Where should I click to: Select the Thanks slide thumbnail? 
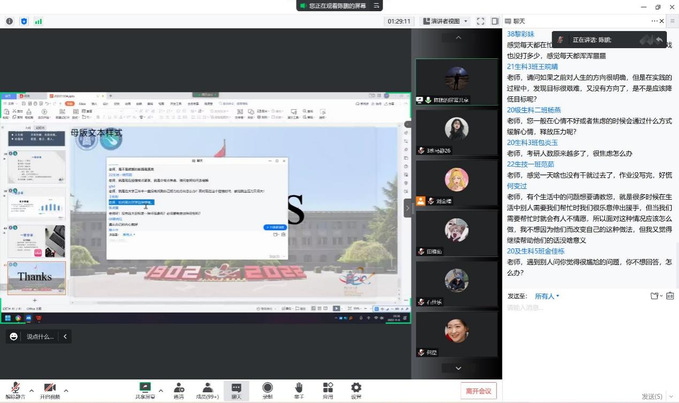click(36, 277)
